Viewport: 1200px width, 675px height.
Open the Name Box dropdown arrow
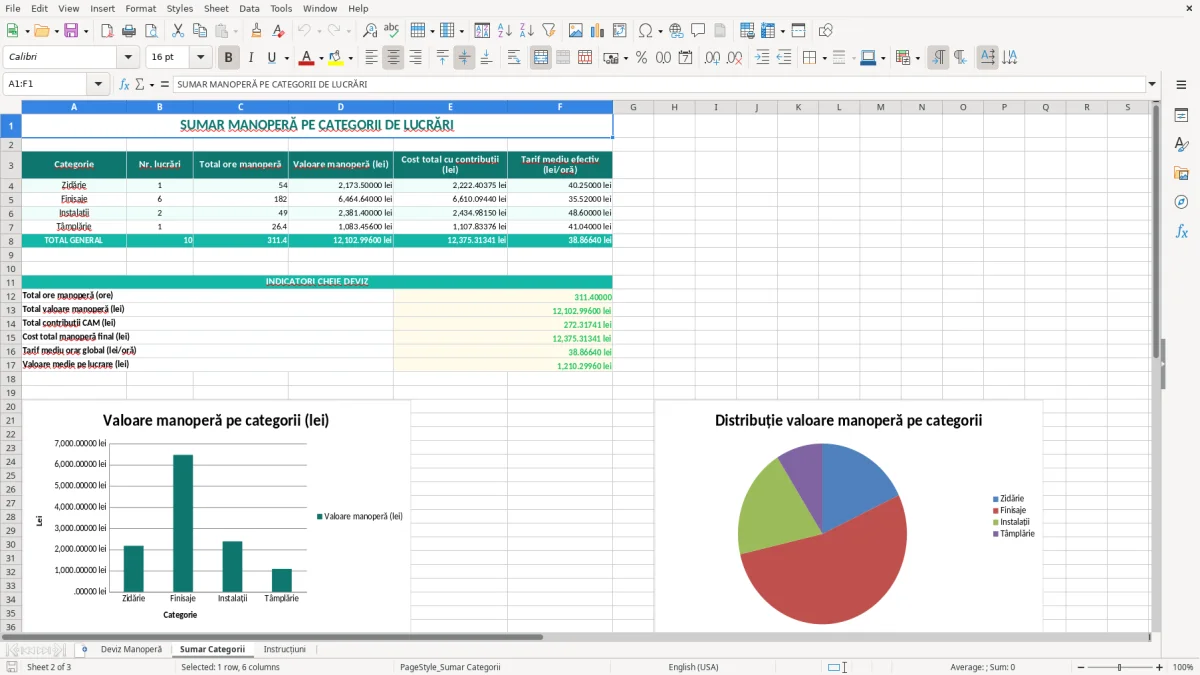click(x=98, y=85)
